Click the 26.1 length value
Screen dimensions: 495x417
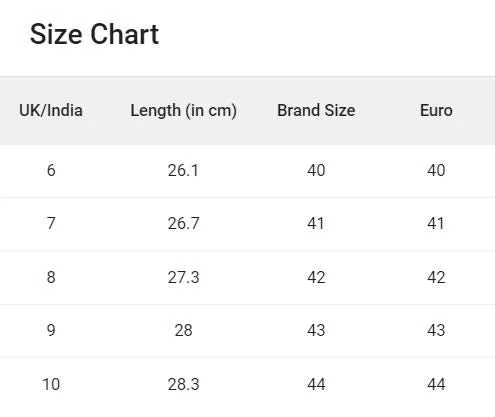click(x=183, y=170)
